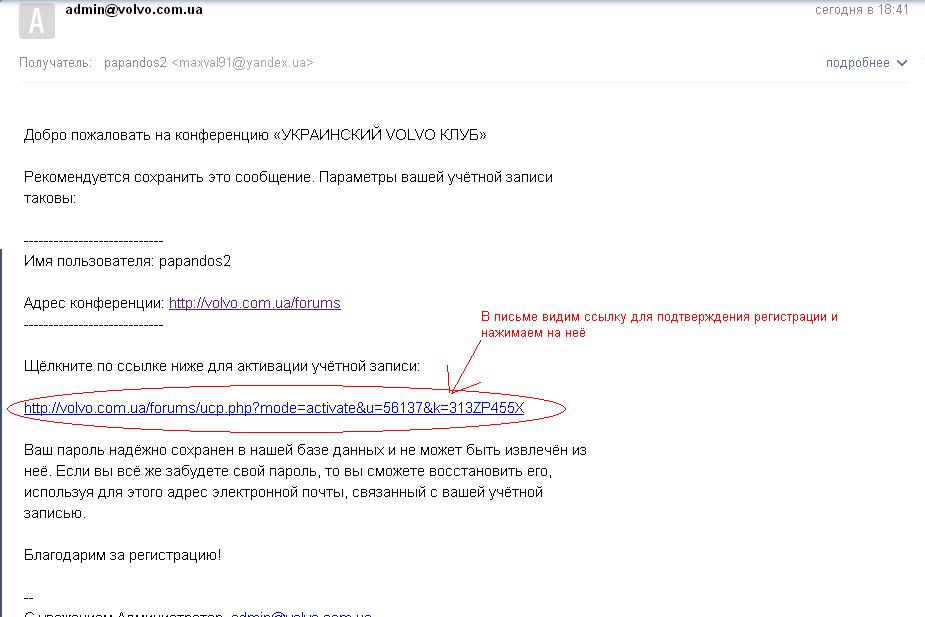Click the admin email link in the signature
The image size is (925, 617).
click(301, 612)
